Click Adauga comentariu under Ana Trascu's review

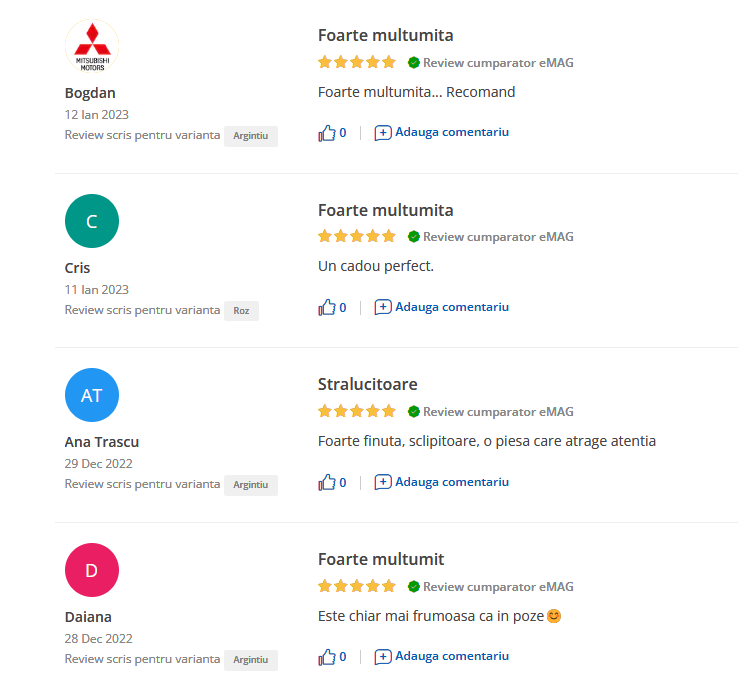(x=452, y=482)
